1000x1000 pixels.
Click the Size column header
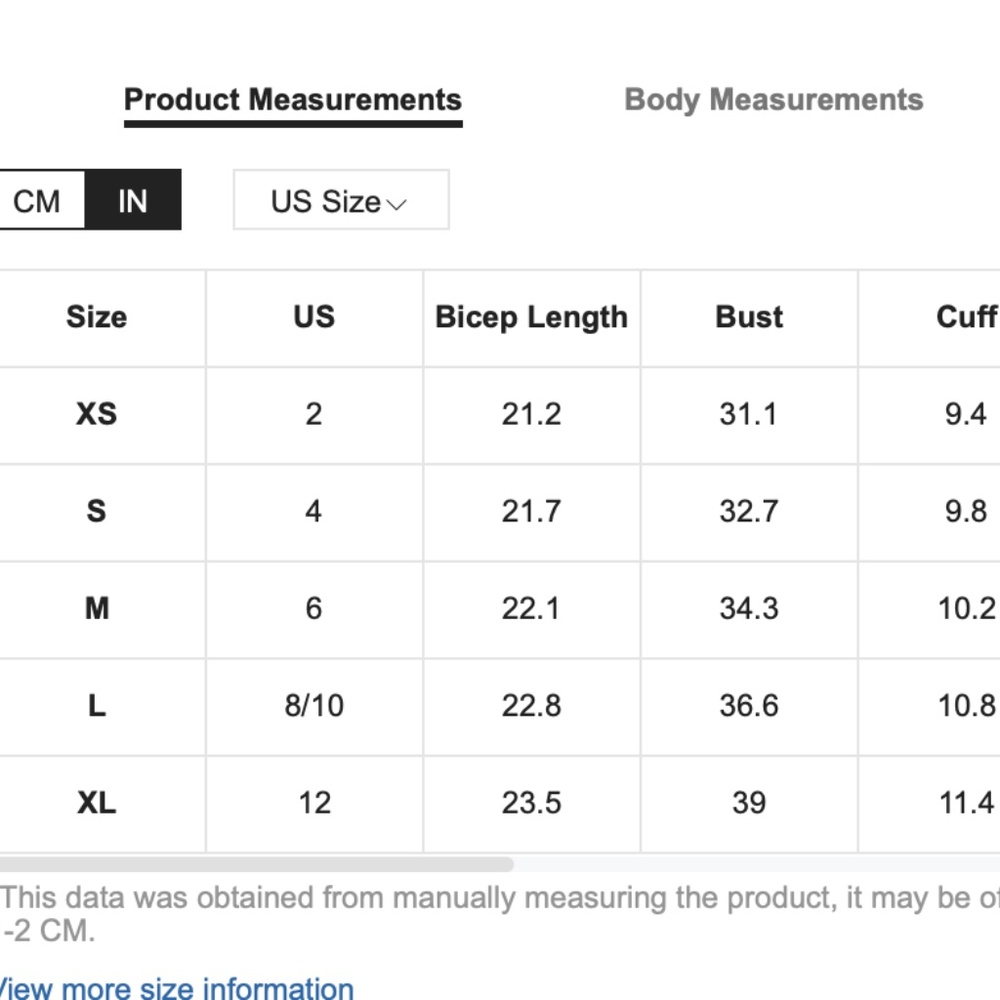pos(97,317)
